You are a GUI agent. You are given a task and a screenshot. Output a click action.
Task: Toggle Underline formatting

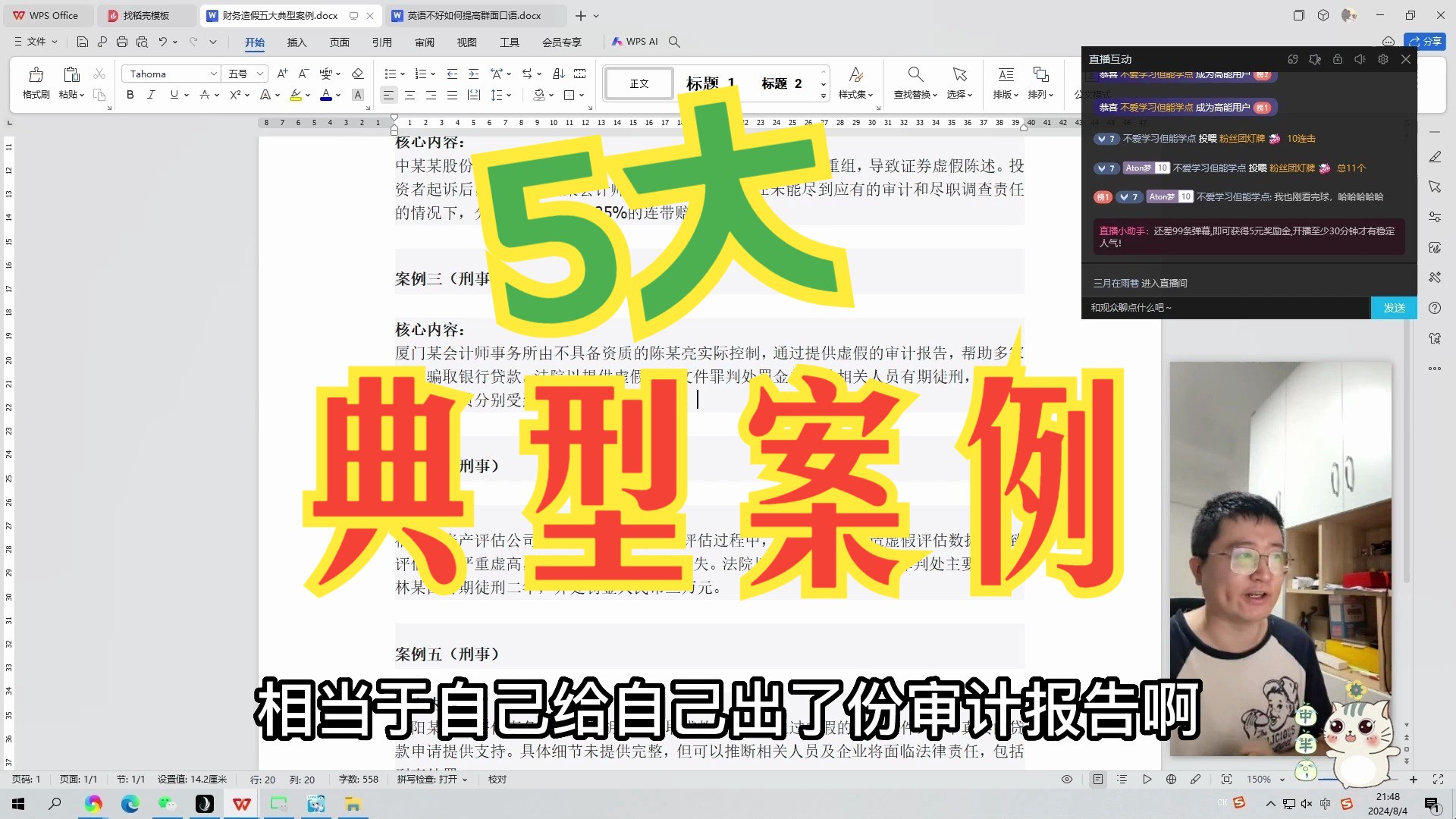tap(174, 95)
